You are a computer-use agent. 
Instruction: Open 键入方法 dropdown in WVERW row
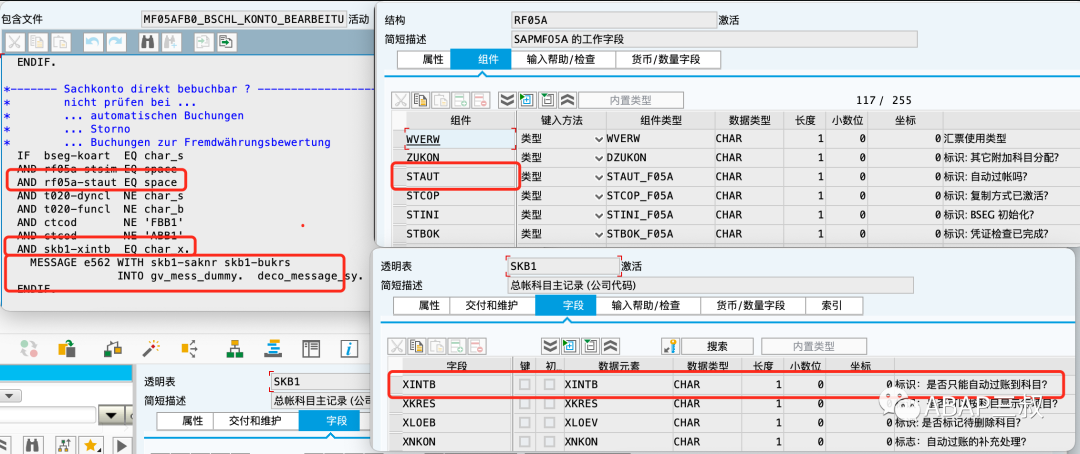point(599,138)
